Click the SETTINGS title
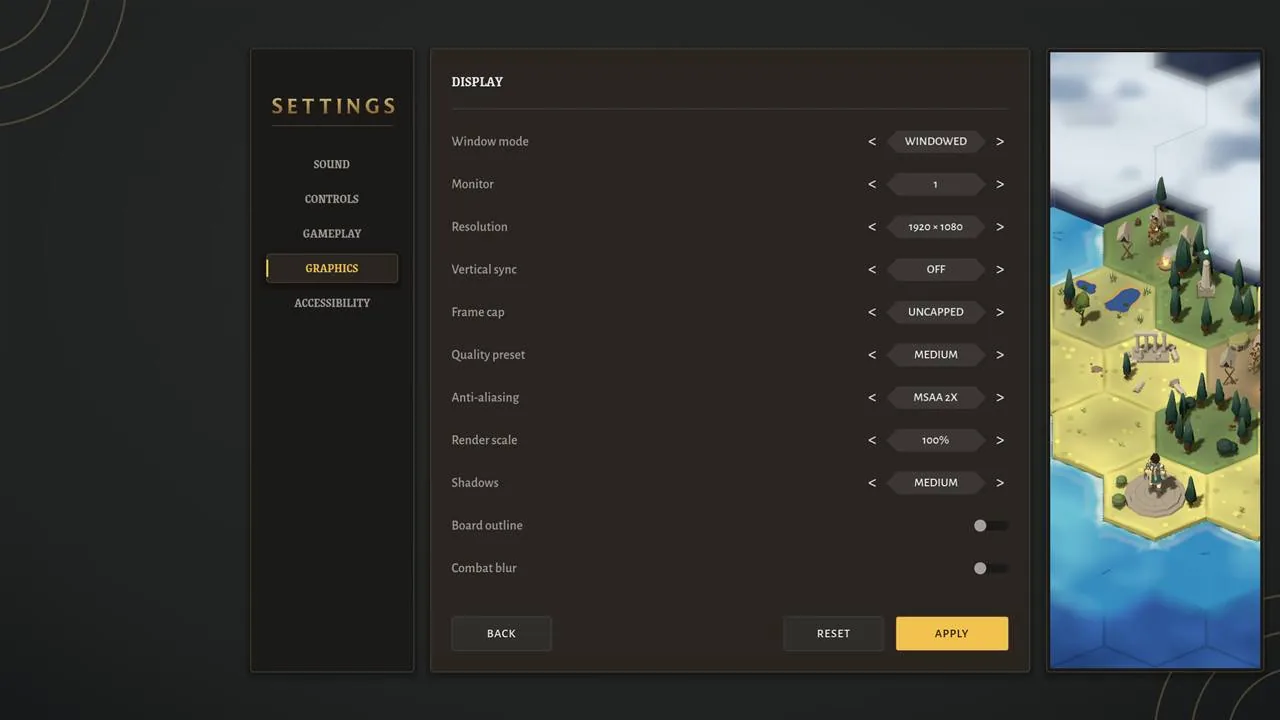1280x720 pixels. 333,106
